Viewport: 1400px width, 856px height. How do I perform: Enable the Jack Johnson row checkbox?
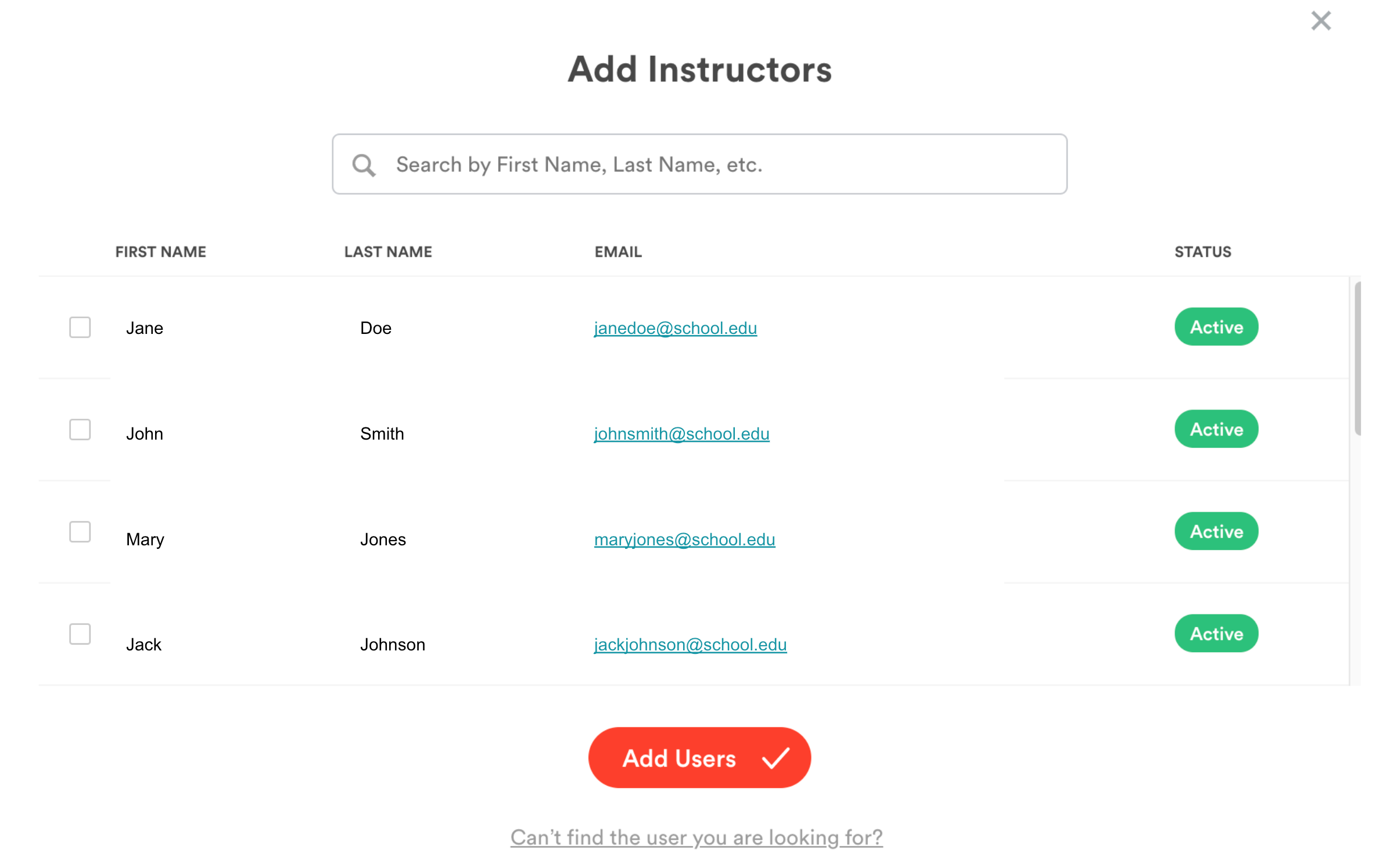pos(80,634)
